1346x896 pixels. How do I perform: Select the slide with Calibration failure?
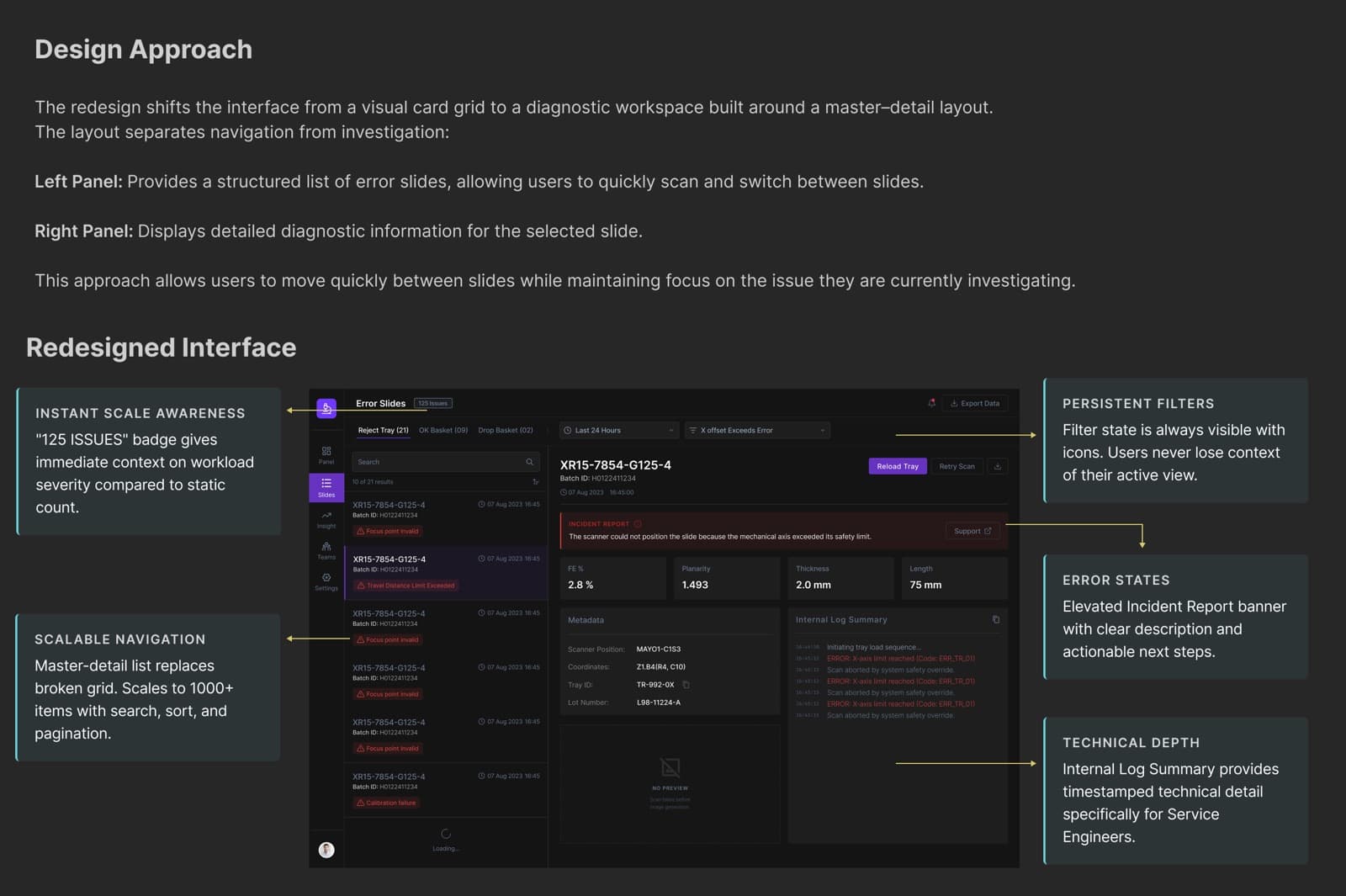point(446,790)
